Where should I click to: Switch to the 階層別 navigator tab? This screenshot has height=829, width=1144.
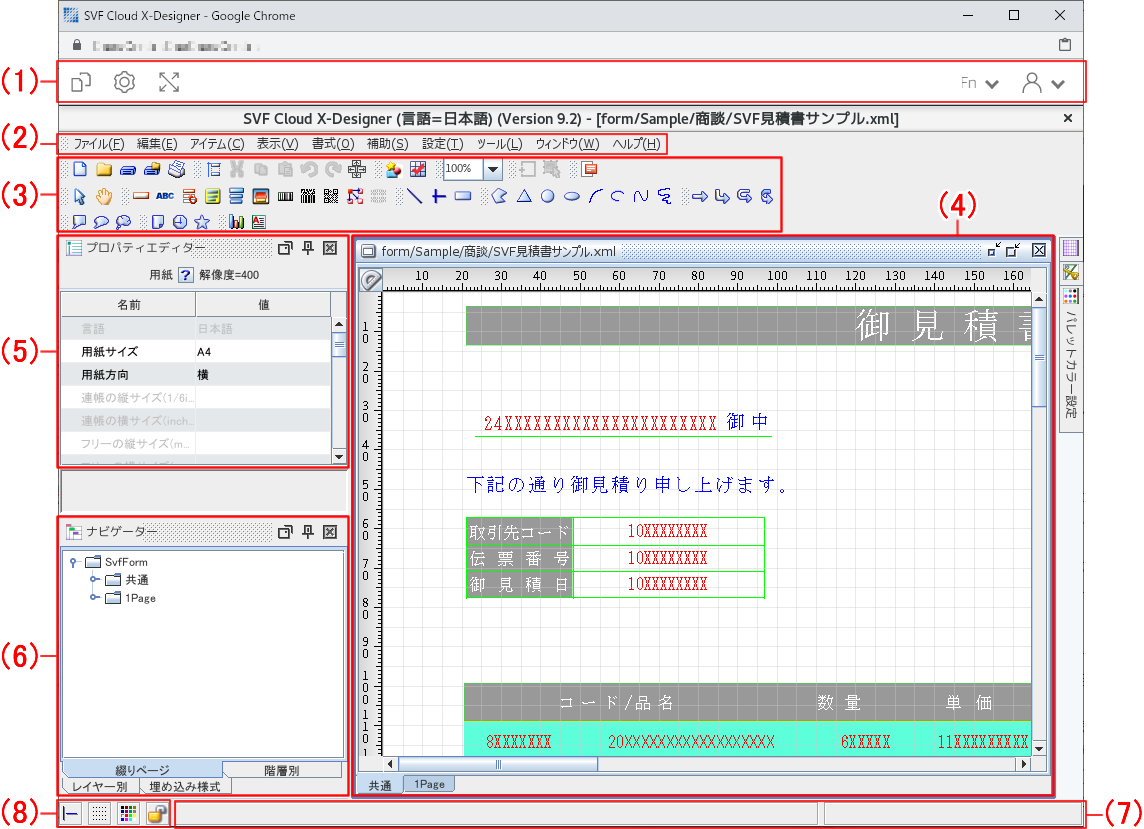(x=282, y=770)
